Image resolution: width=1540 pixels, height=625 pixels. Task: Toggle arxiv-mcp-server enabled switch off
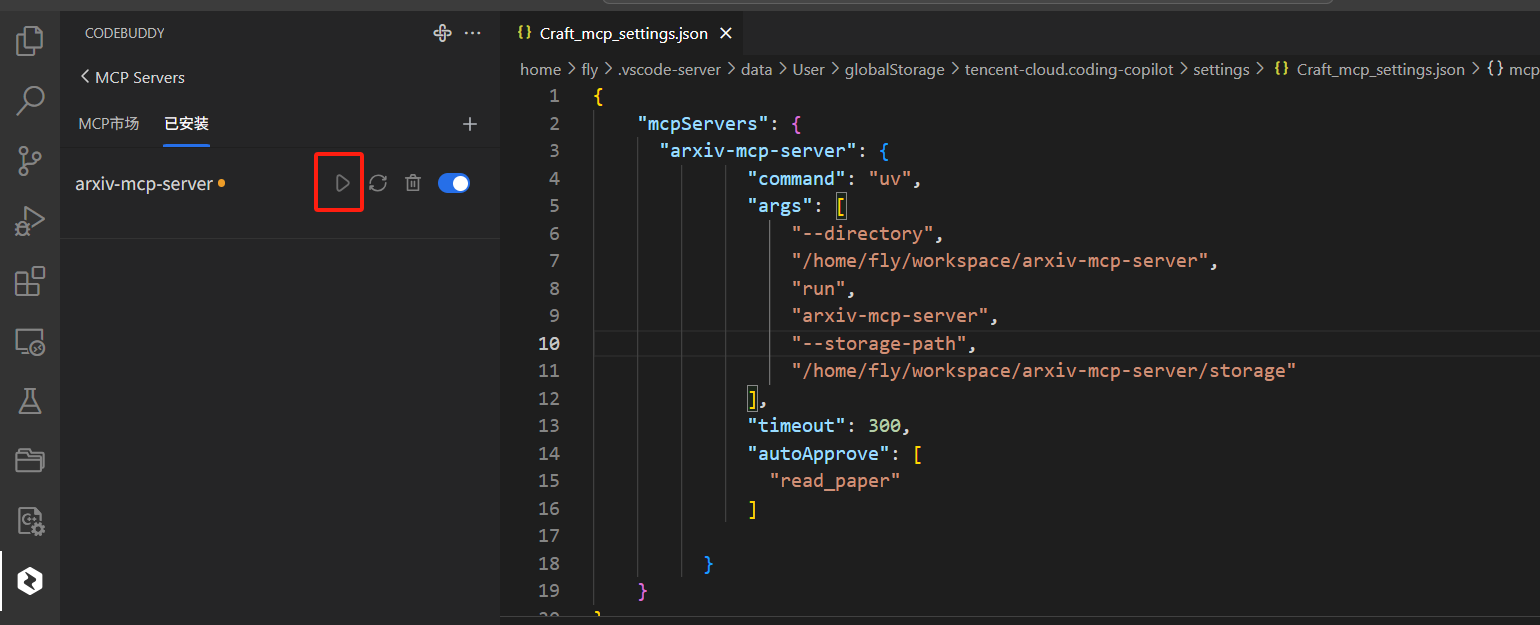click(x=454, y=183)
